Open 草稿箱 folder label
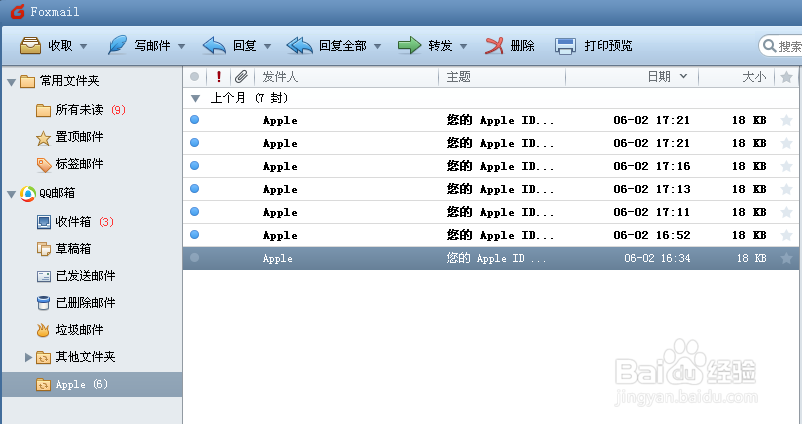This screenshot has width=802, height=424. tap(73, 249)
